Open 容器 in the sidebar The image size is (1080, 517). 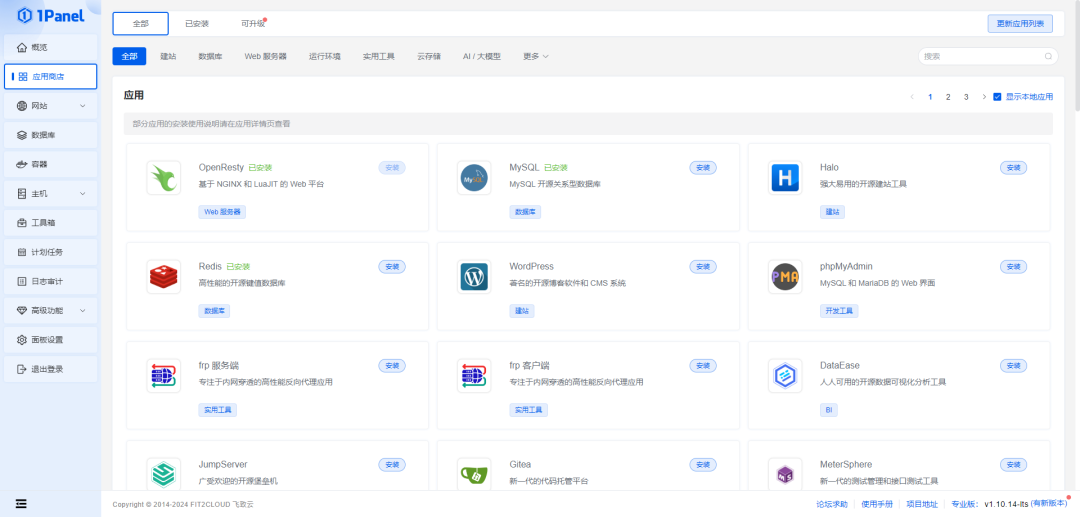(x=50, y=164)
